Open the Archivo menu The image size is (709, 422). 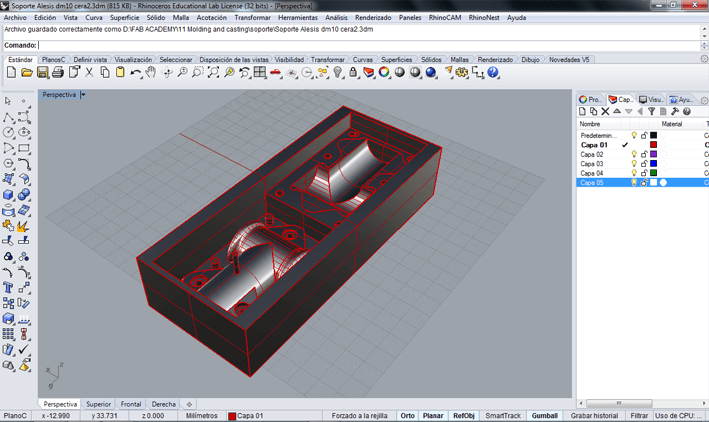coord(15,18)
